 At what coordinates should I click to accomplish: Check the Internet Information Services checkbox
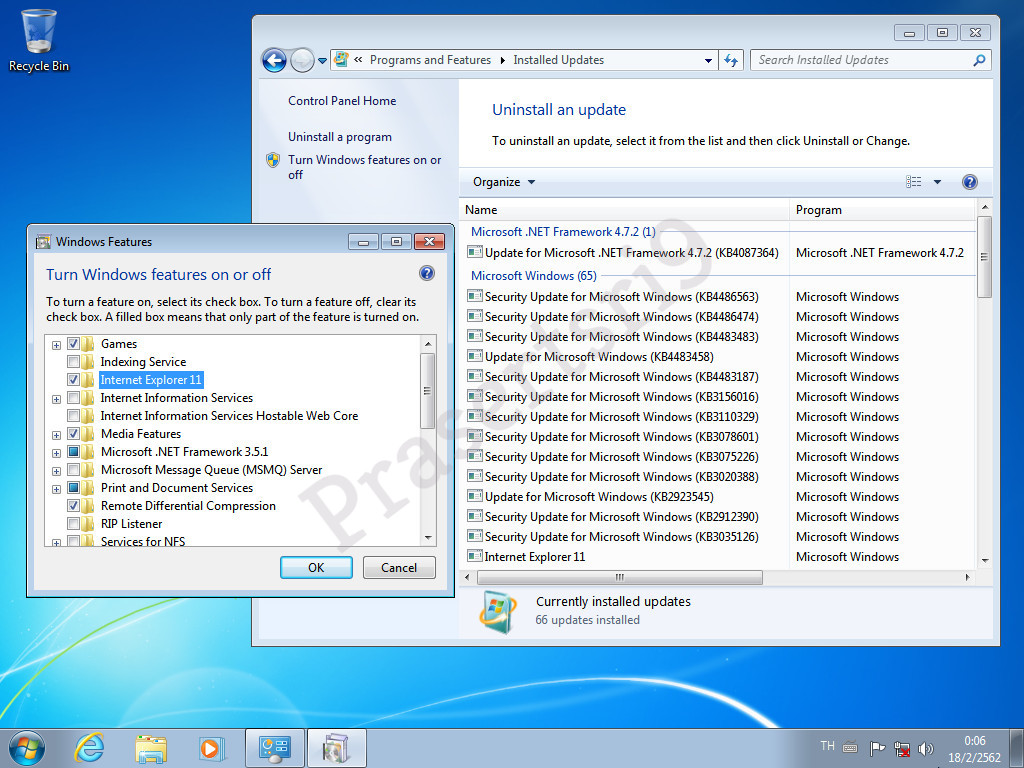(73, 398)
